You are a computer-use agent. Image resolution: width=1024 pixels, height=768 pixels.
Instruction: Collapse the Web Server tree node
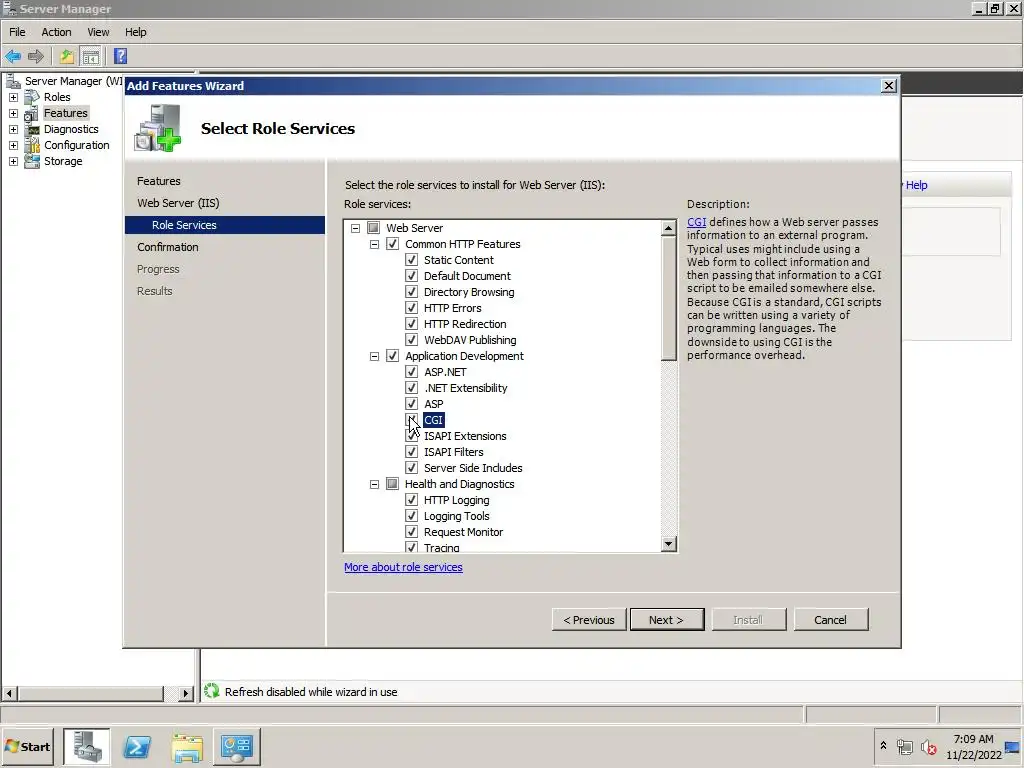pyautogui.click(x=355, y=228)
